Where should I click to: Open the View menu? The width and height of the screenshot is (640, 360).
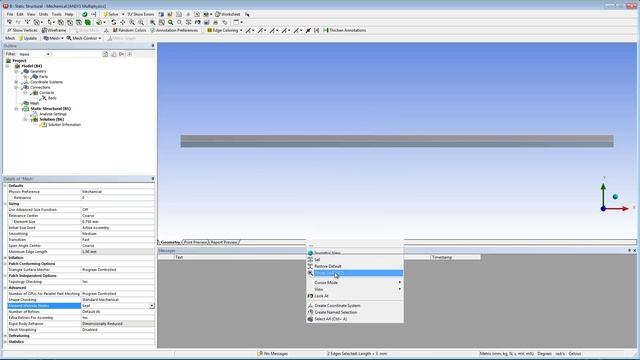pos(31,14)
